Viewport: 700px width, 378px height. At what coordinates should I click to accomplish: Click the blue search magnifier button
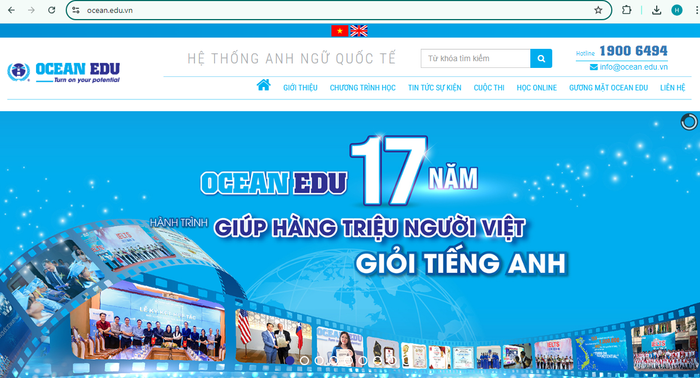point(541,58)
